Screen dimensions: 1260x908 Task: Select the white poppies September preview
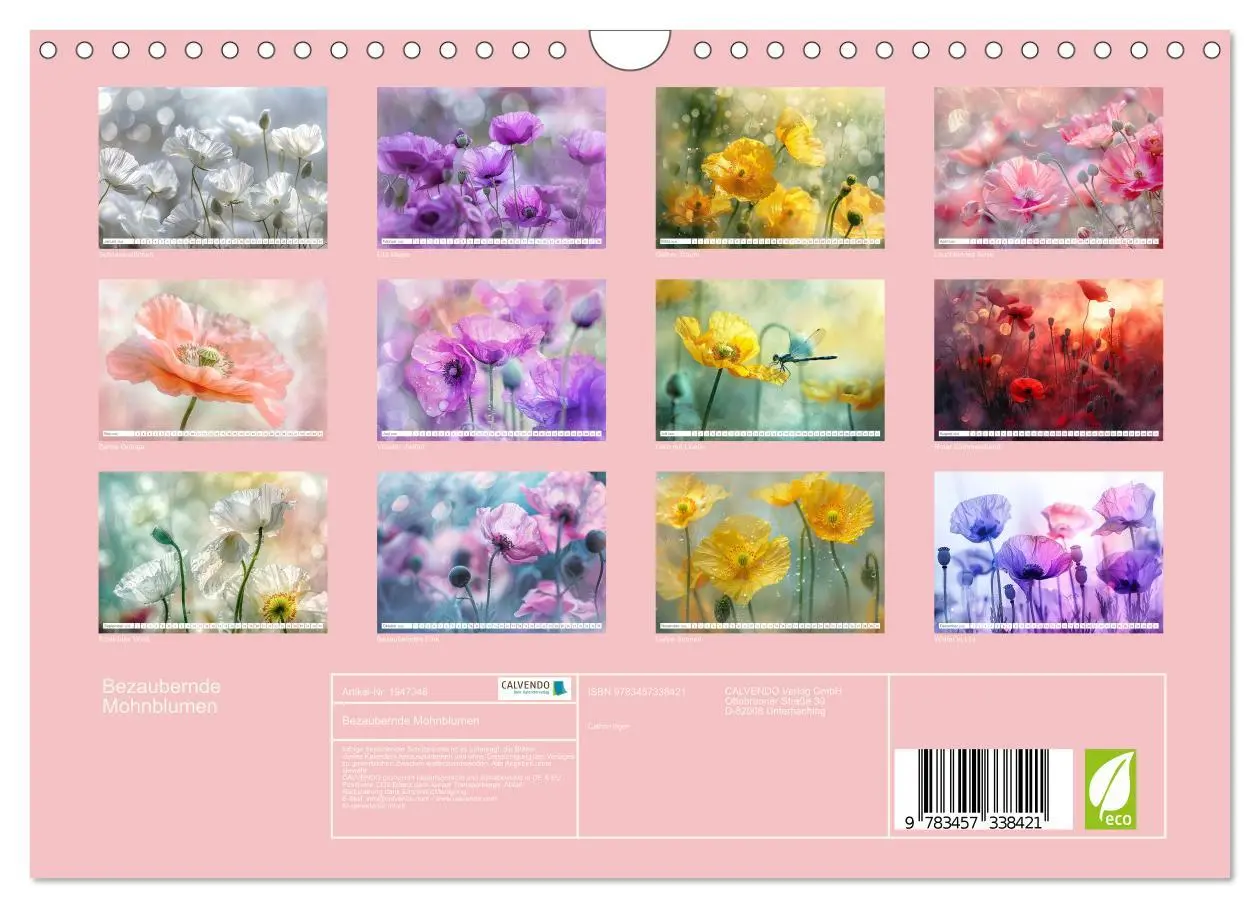(x=210, y=550)
